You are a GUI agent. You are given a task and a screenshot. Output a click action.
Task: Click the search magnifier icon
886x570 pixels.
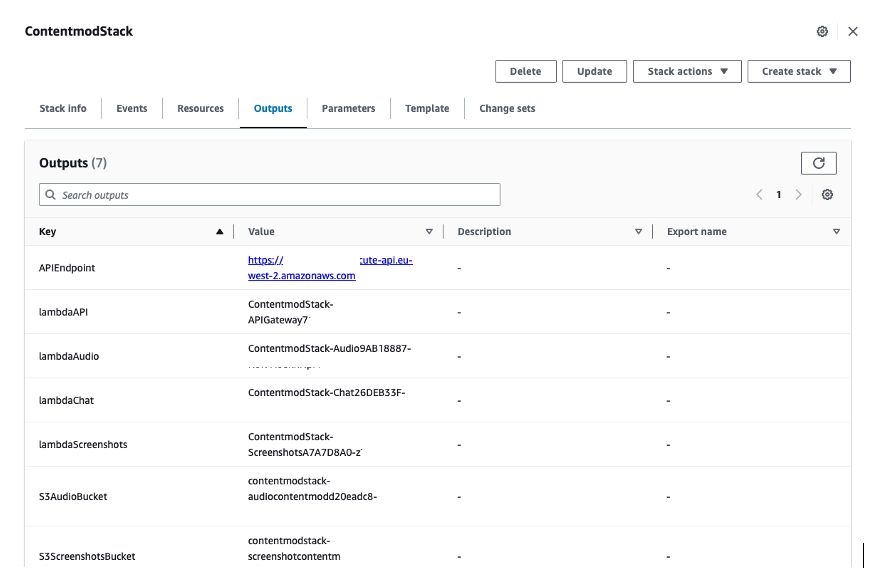pos(50,195)
